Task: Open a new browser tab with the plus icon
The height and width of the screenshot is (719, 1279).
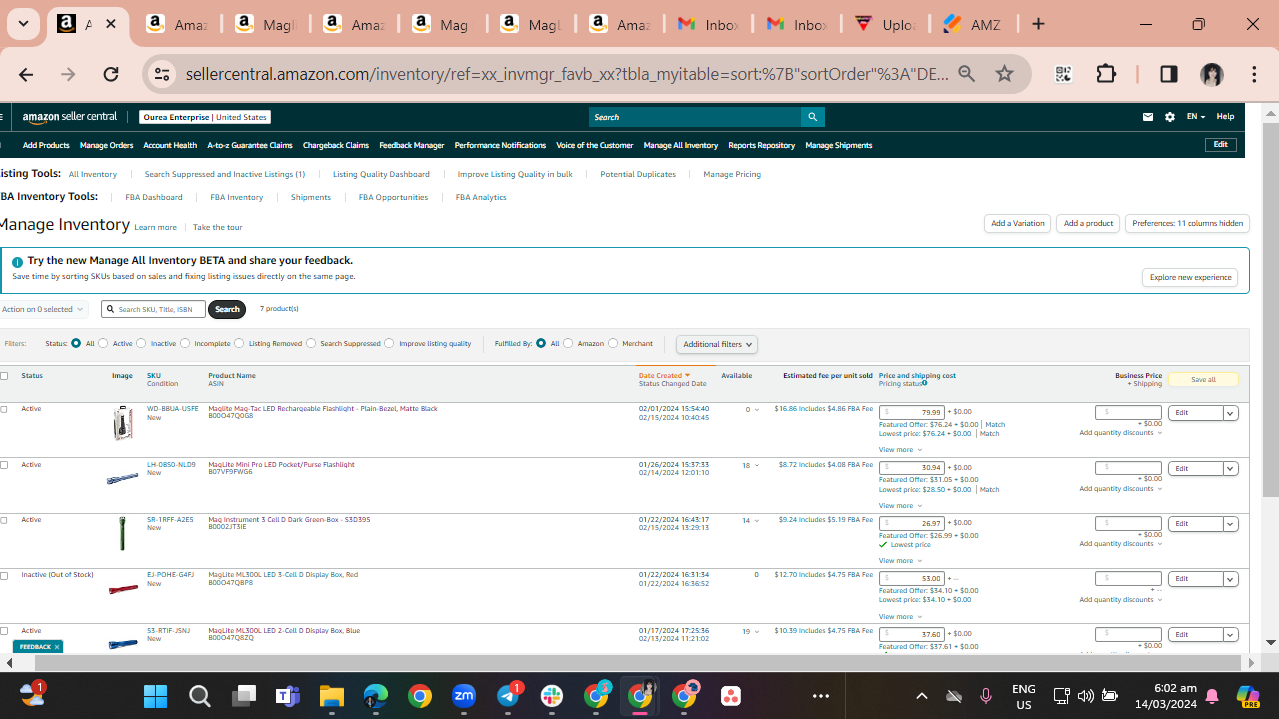Action: click(x=1038, y=24)
